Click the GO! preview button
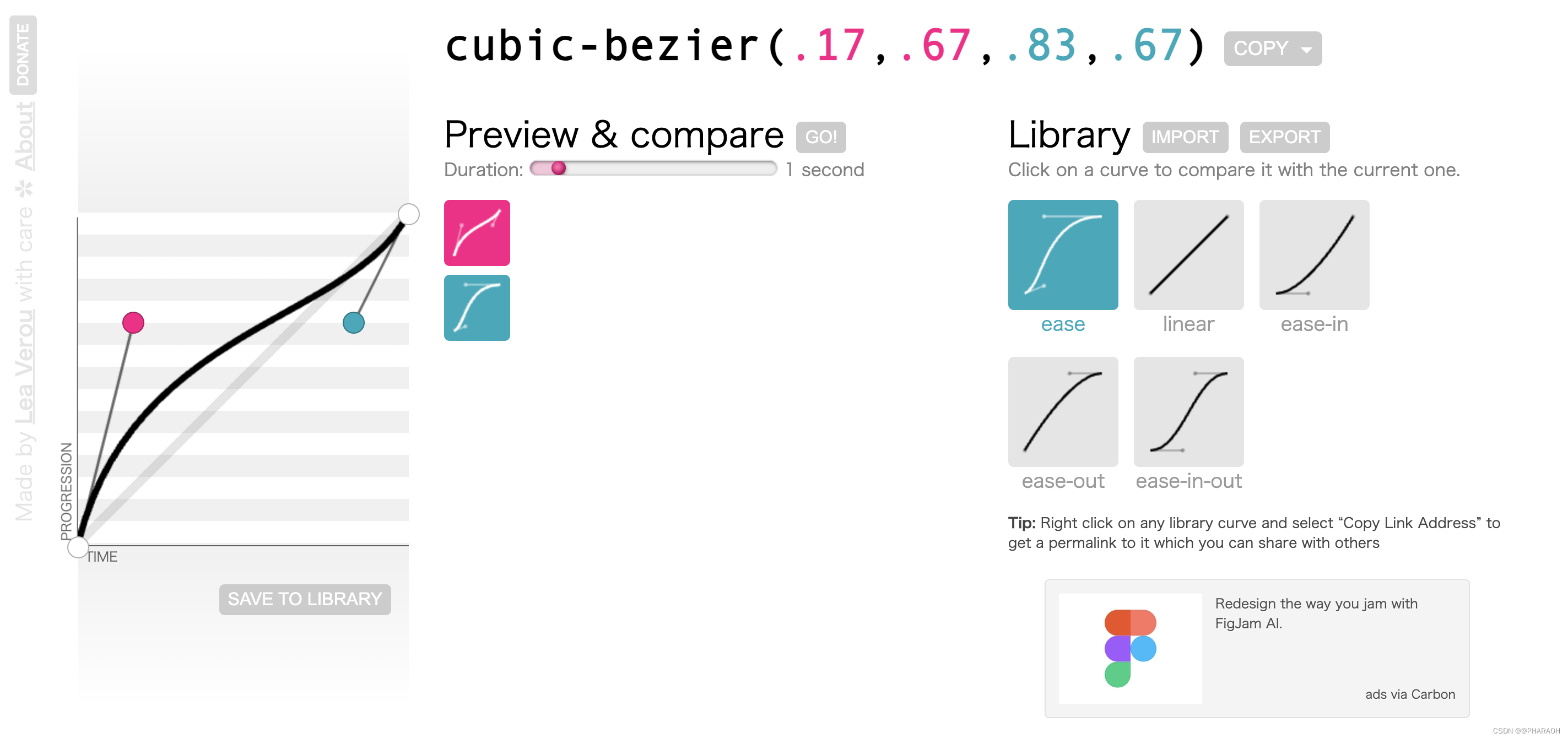1568x739 pixels. [x=820, y=135]
